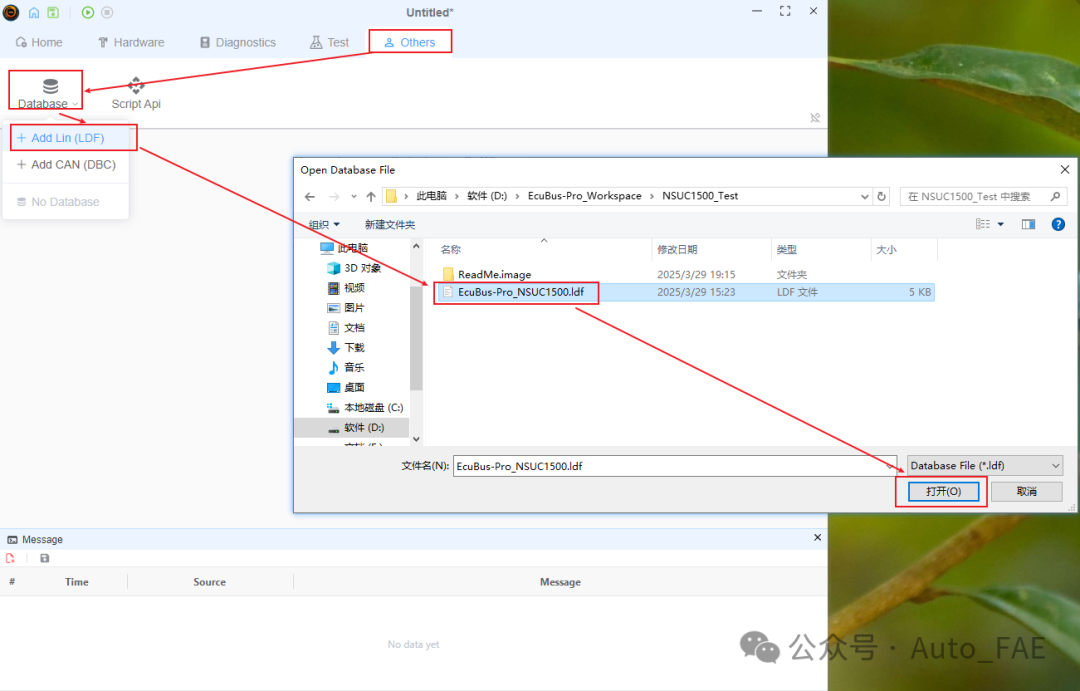
Task: Switch to the Home tab
Action: 39,42
